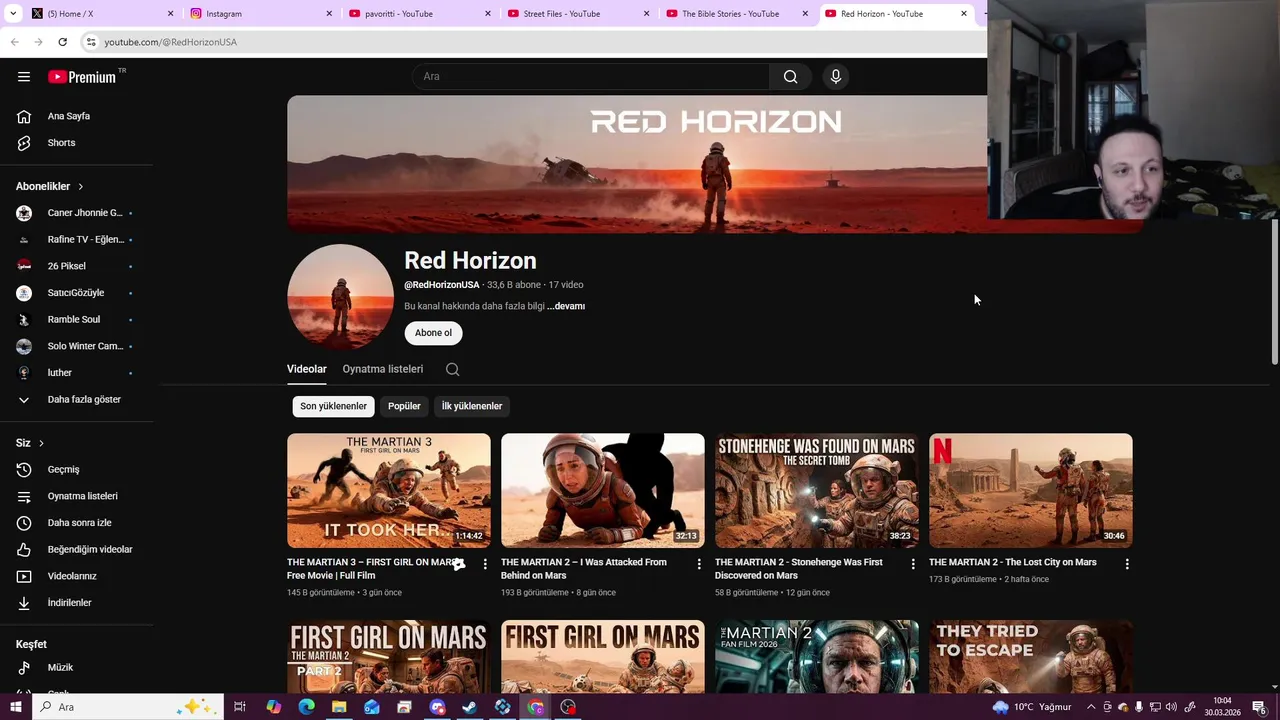
Task: Open options menu for I Was Attacked video
Action: [699, 564]
